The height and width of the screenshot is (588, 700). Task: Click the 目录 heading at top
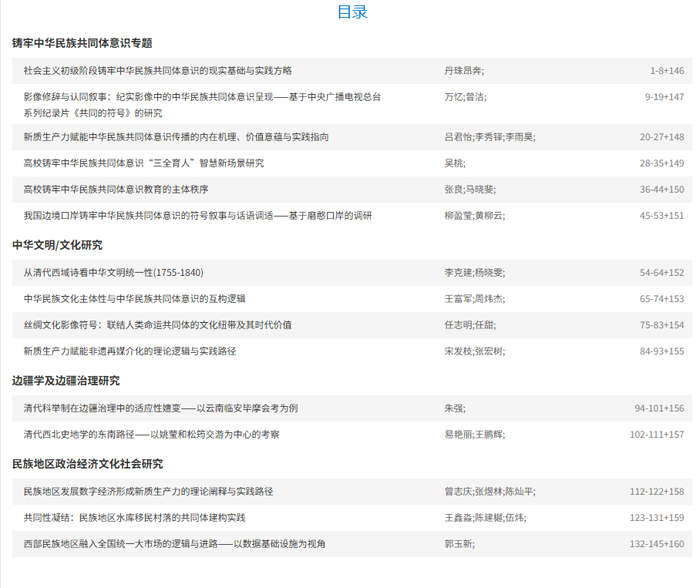[x=352, y=12]
